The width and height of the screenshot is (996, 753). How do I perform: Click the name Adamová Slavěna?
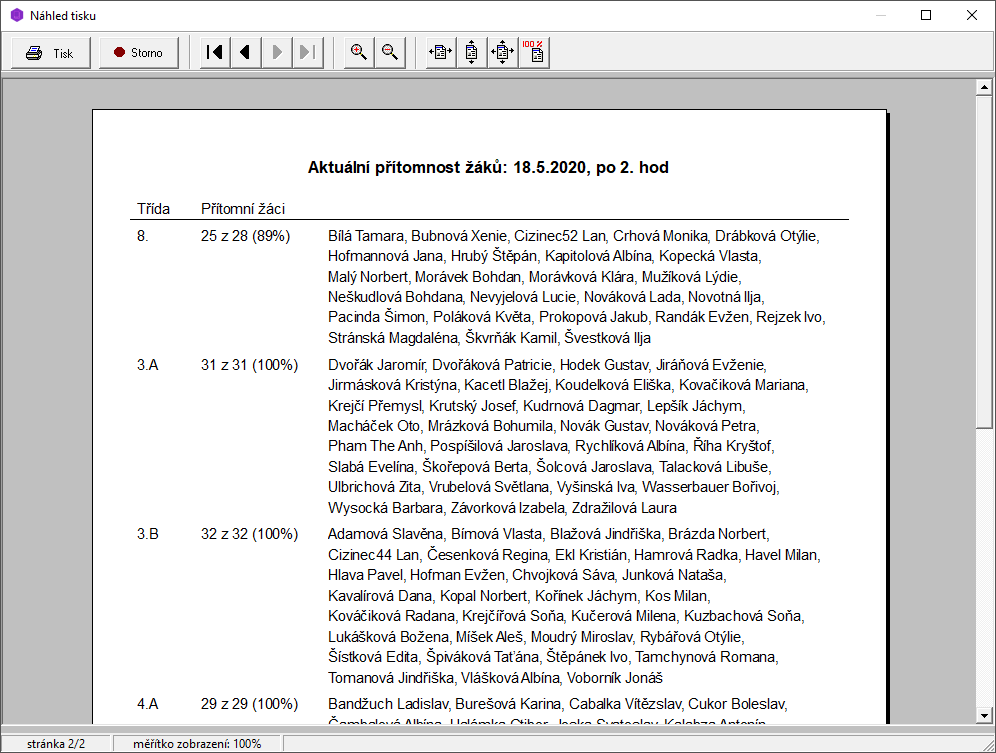(387, 534)
